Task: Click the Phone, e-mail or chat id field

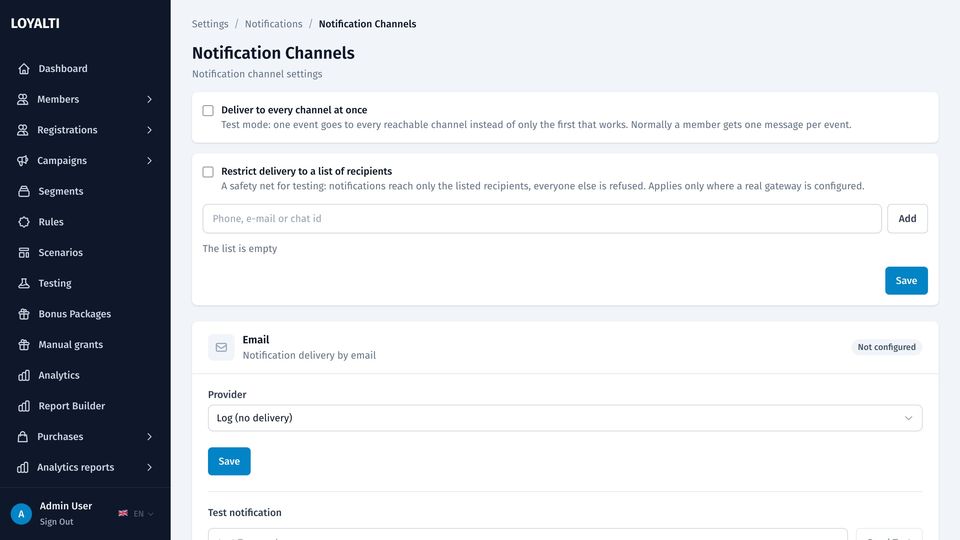Action: tap(542, 219)
